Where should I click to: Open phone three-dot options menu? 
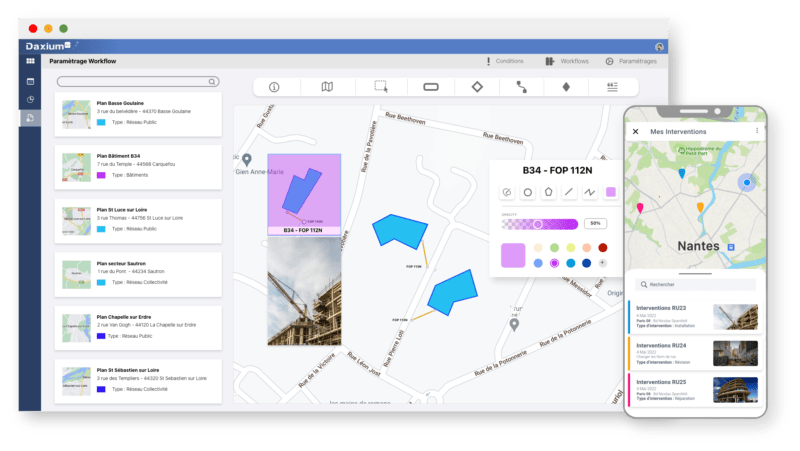pyautogui.click(x=757, y=131)
